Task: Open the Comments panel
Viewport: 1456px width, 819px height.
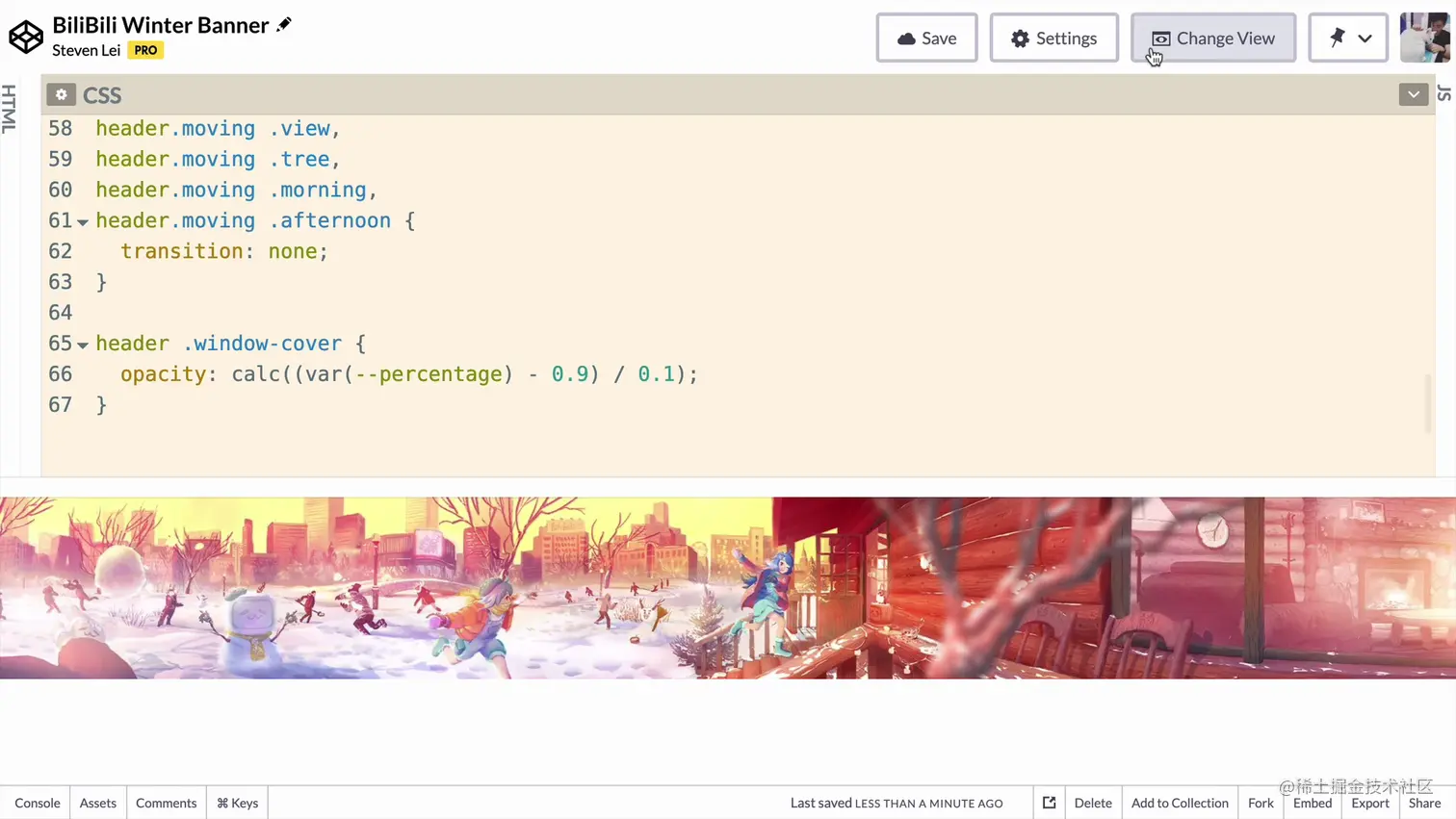Action: [x=166, y=803]
